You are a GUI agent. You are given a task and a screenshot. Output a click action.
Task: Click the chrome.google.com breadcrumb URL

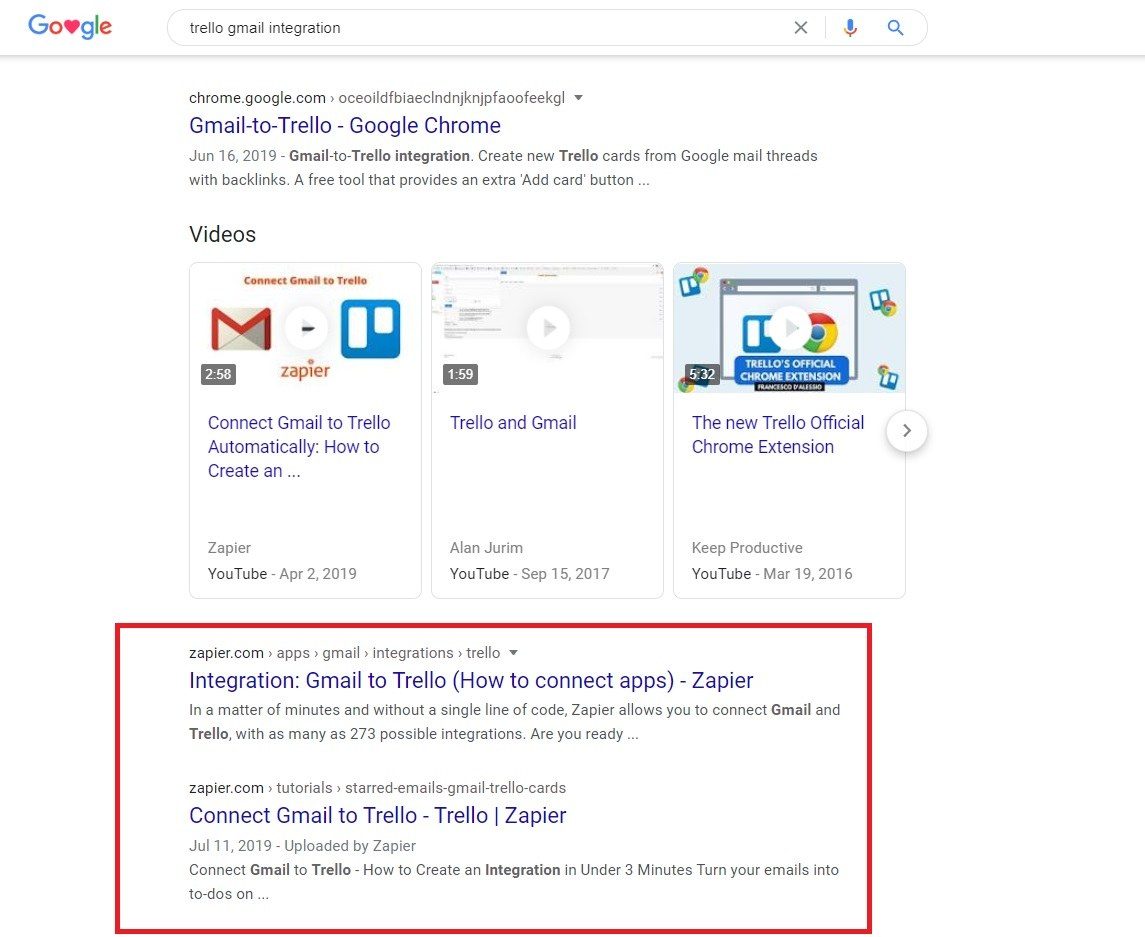coord(377,98)
